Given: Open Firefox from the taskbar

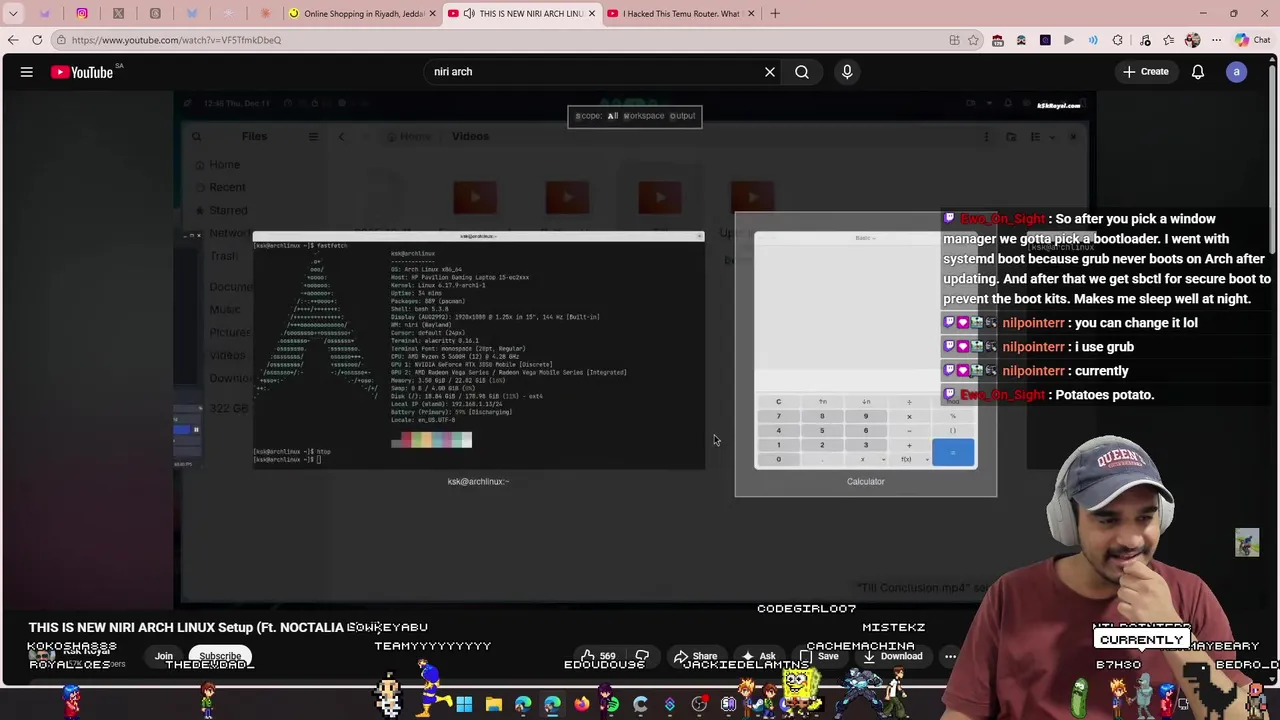Looking at the screenshot, I should point(582,705).
